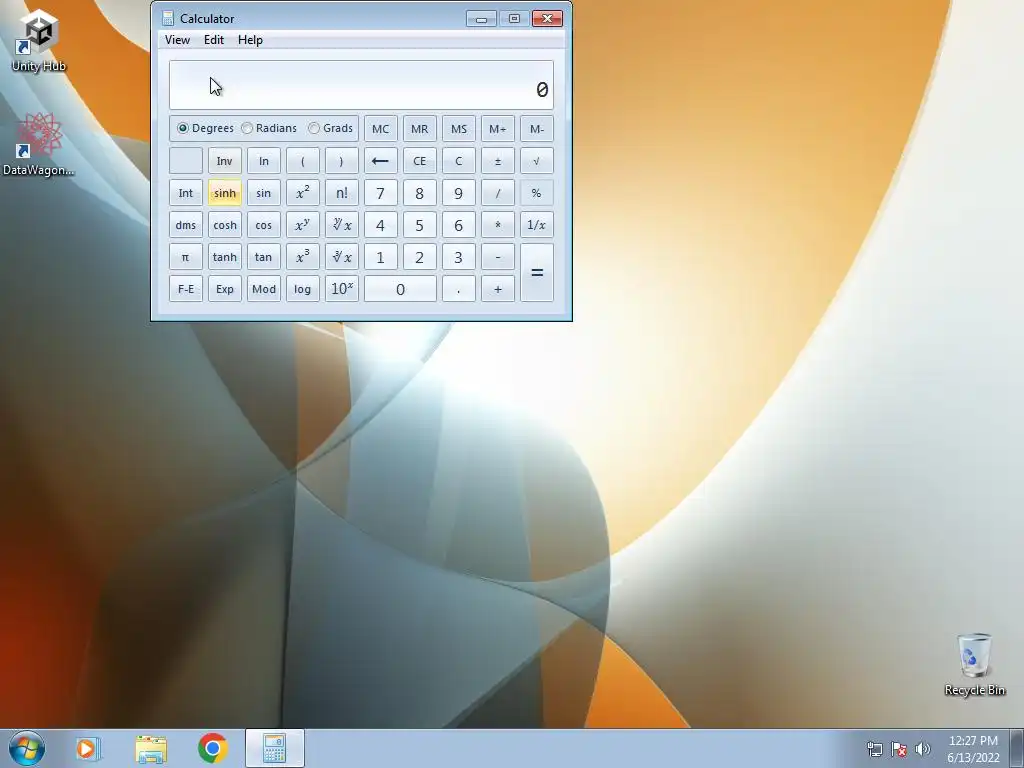Open the volume speaker tray icon

point(923,748)
